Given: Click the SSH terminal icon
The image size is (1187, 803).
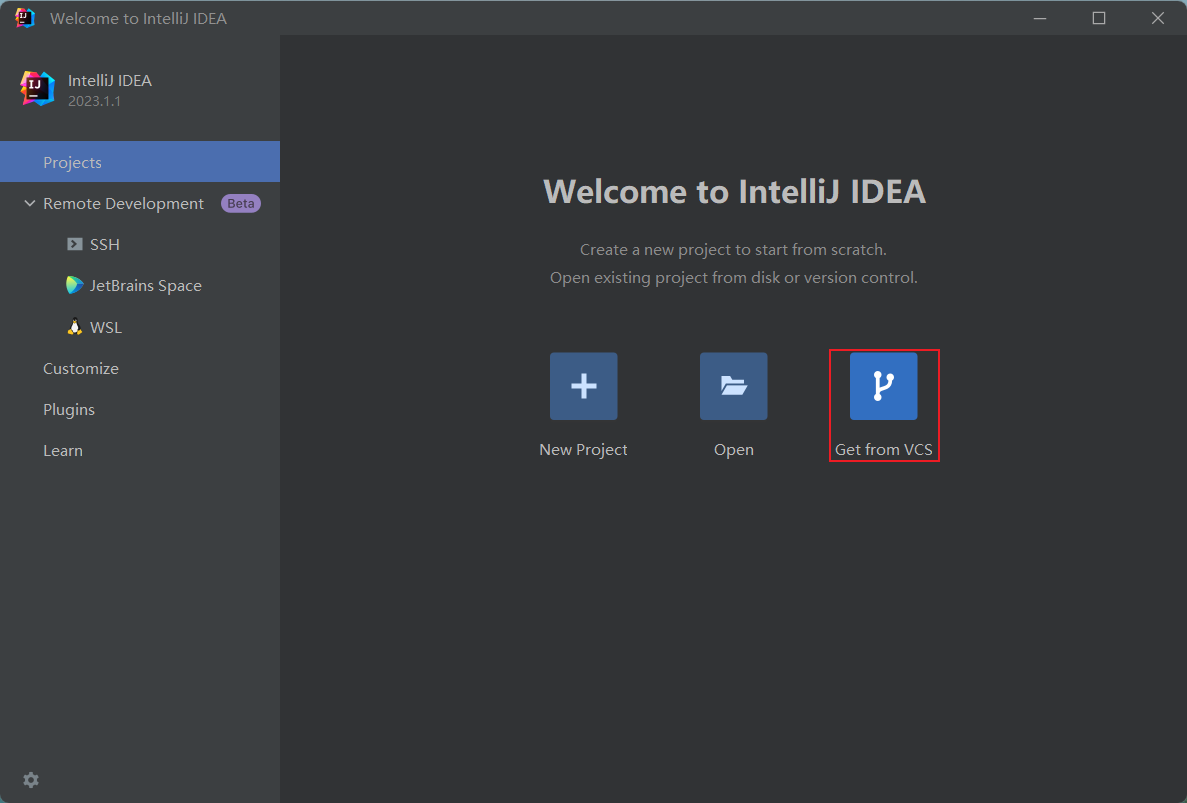Looking at the screenshot, I should [75, 244].
